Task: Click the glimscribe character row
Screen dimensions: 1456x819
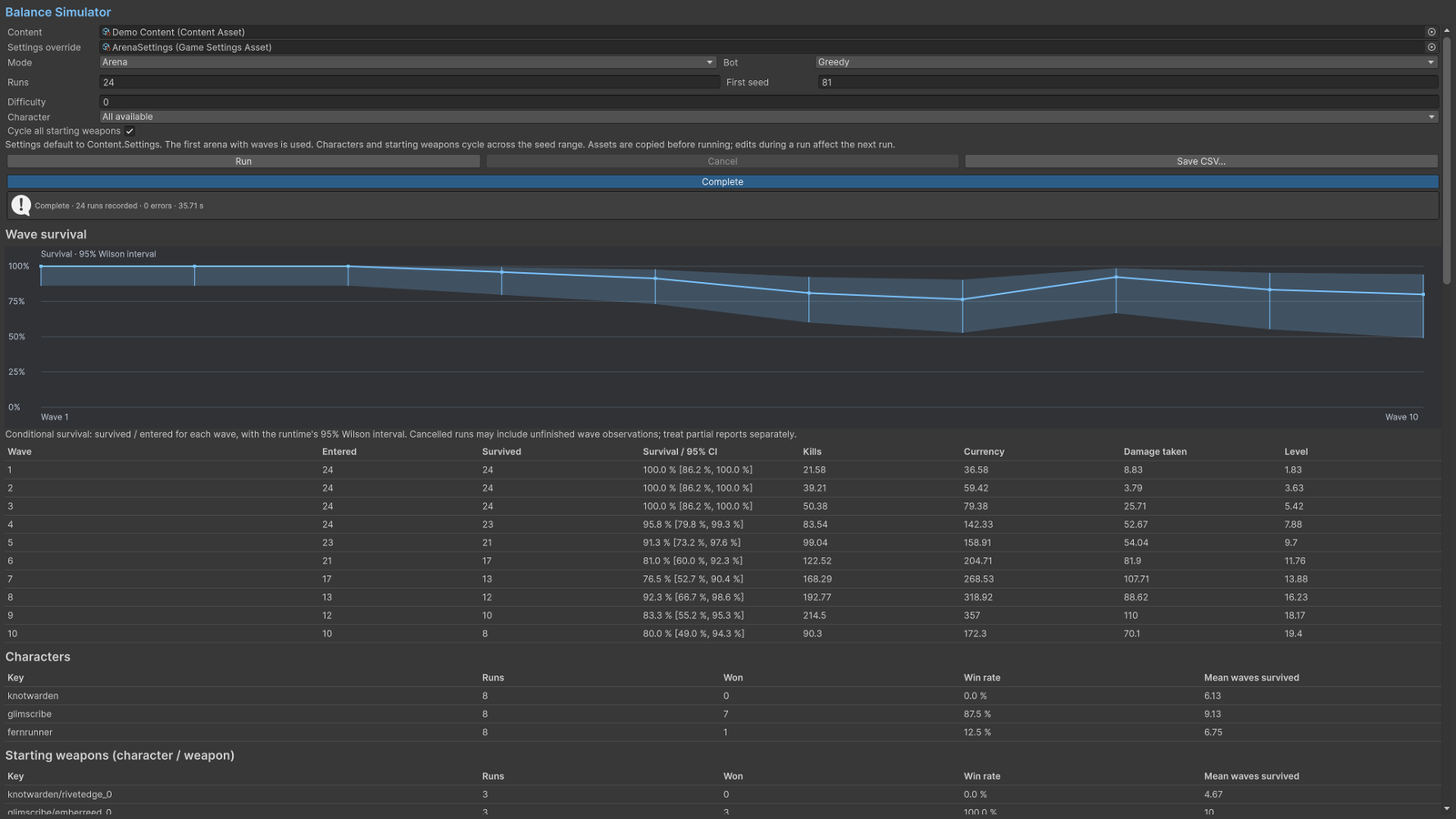Action: pos(723,714)
